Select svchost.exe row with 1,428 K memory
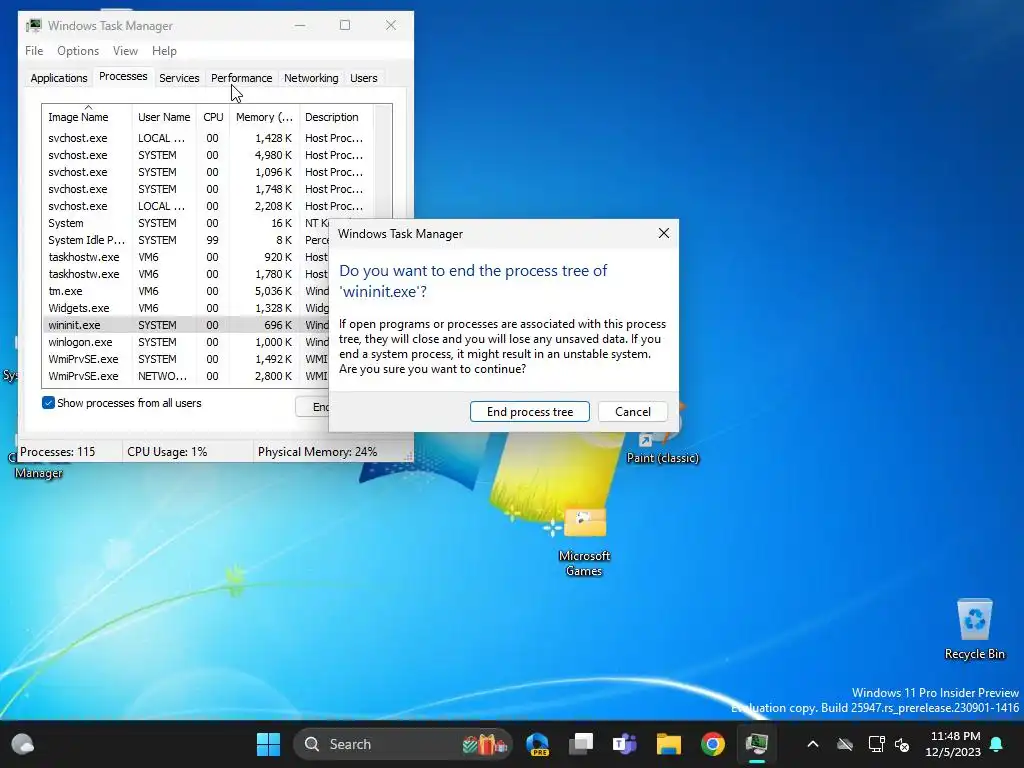The height and width of the screenshot is (768, 1024). pos(208,138)
